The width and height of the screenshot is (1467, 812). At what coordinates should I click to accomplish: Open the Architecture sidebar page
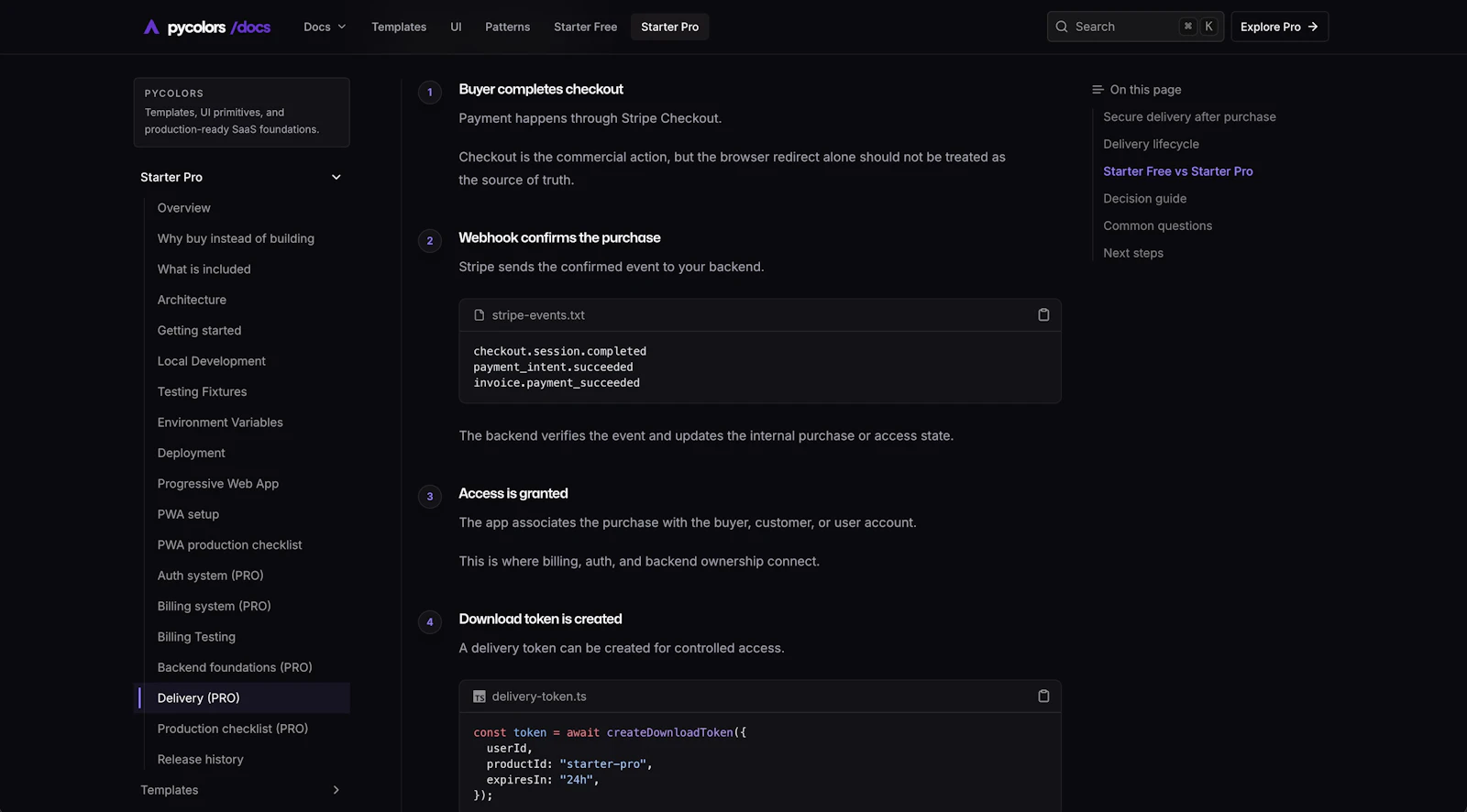click(x=192, y=300)
